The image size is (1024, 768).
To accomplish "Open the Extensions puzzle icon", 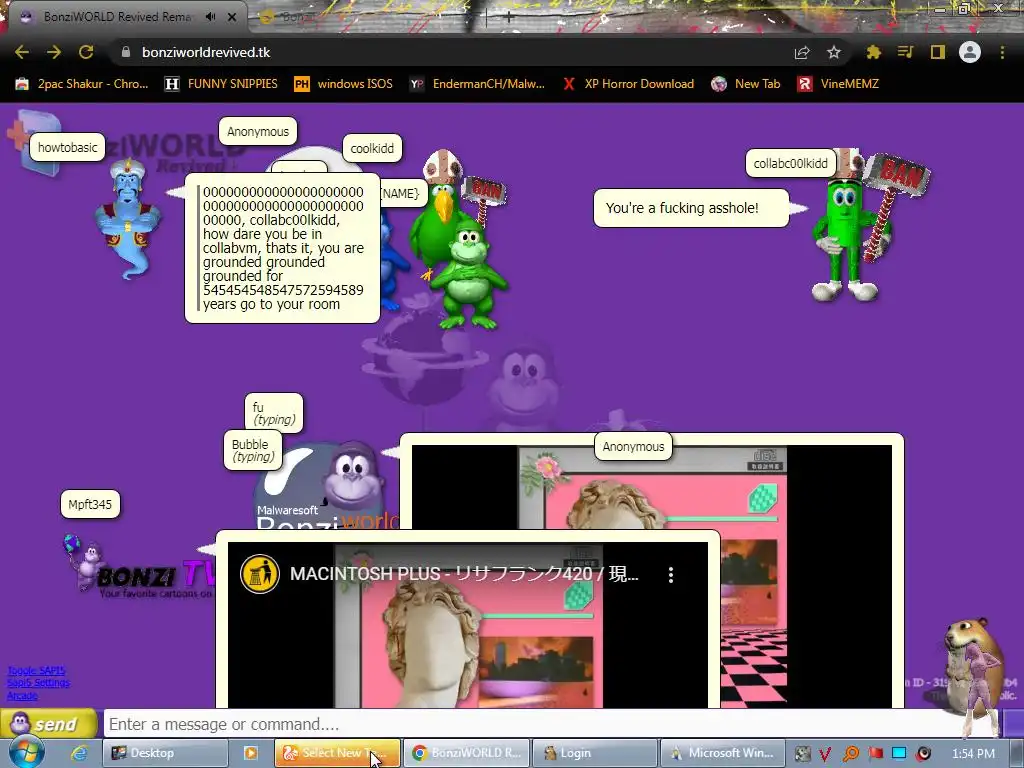I will (873, 52).
